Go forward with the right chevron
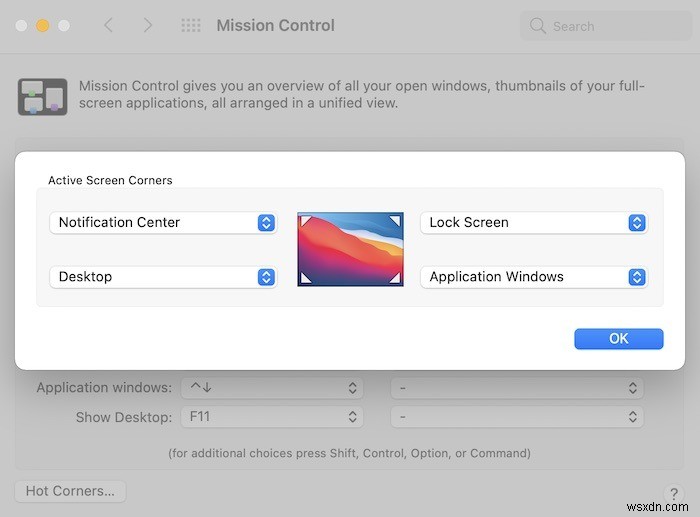The width and height of the screenshot is (700, 517). pos(148,25)
